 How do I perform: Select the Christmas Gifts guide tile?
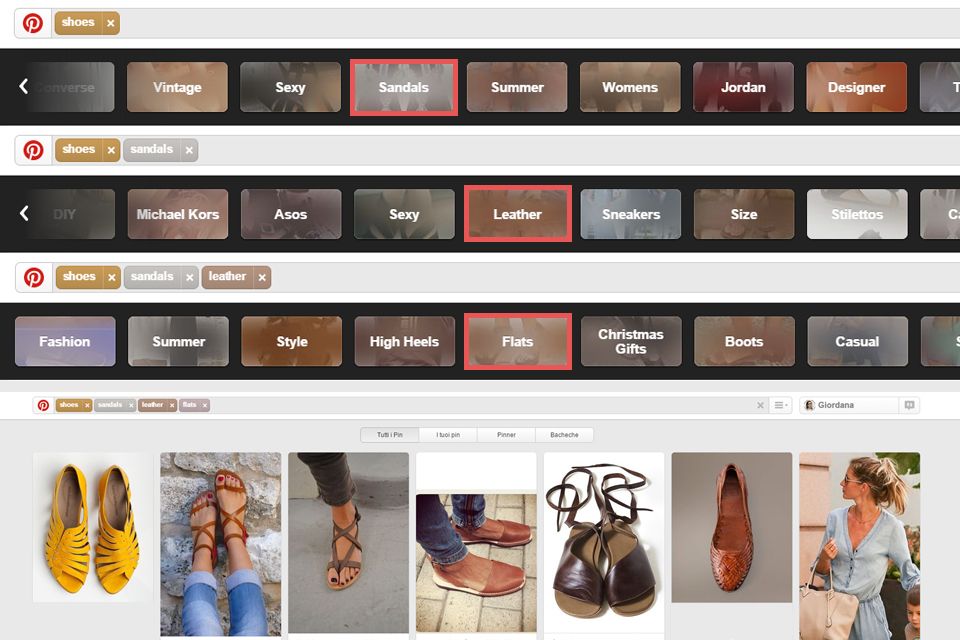click(631, 341)
